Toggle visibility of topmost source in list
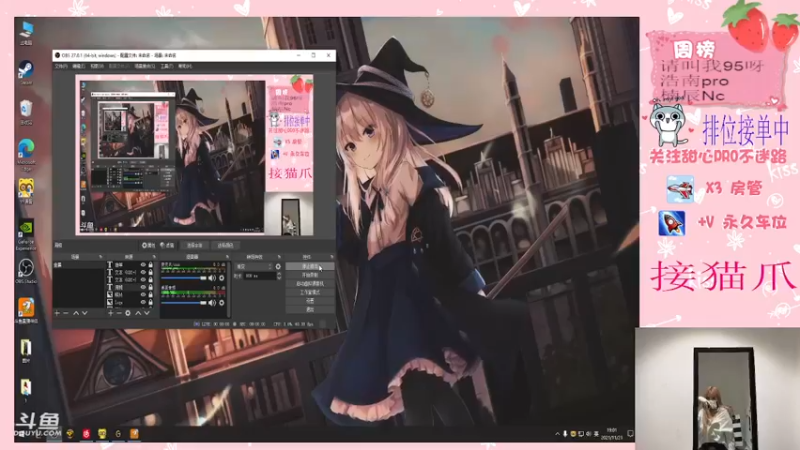The width and height of the screenshot is (800, 450). click(x=143, y=265)
